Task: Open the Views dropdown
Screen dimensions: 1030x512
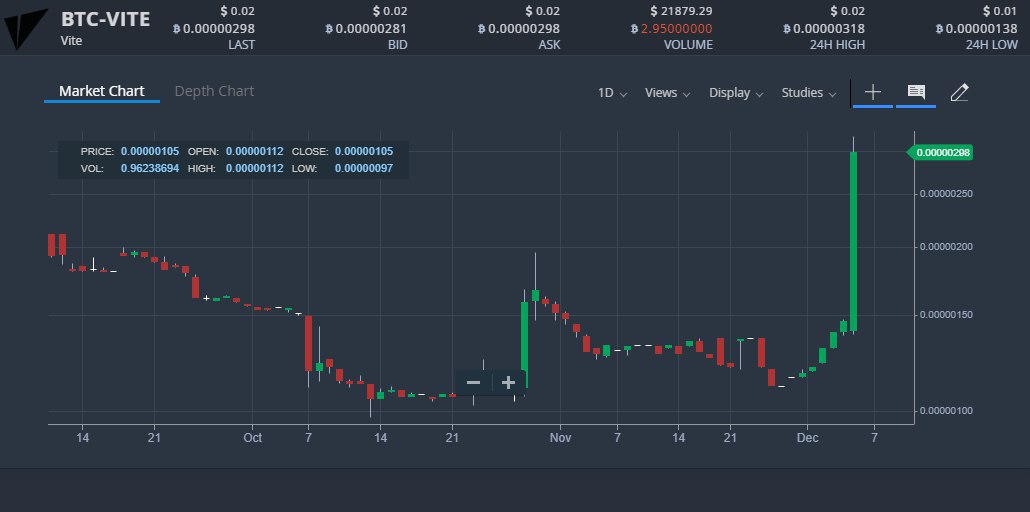Action: 667,93
